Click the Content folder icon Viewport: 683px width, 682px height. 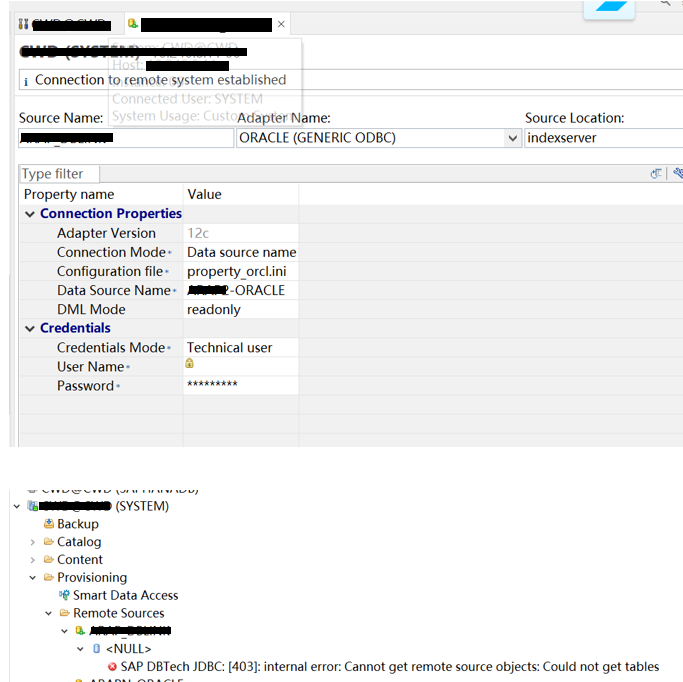pos(49,560)
